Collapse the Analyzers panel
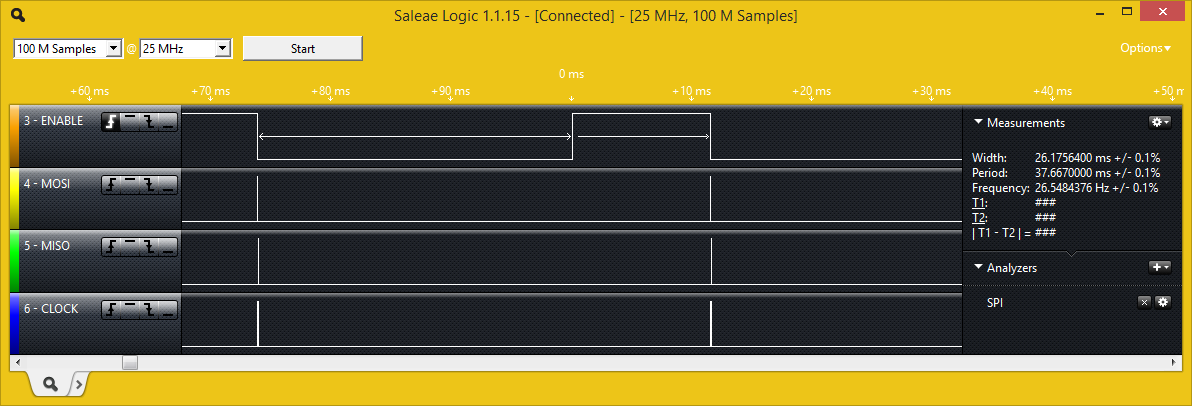 coord(978,268)
